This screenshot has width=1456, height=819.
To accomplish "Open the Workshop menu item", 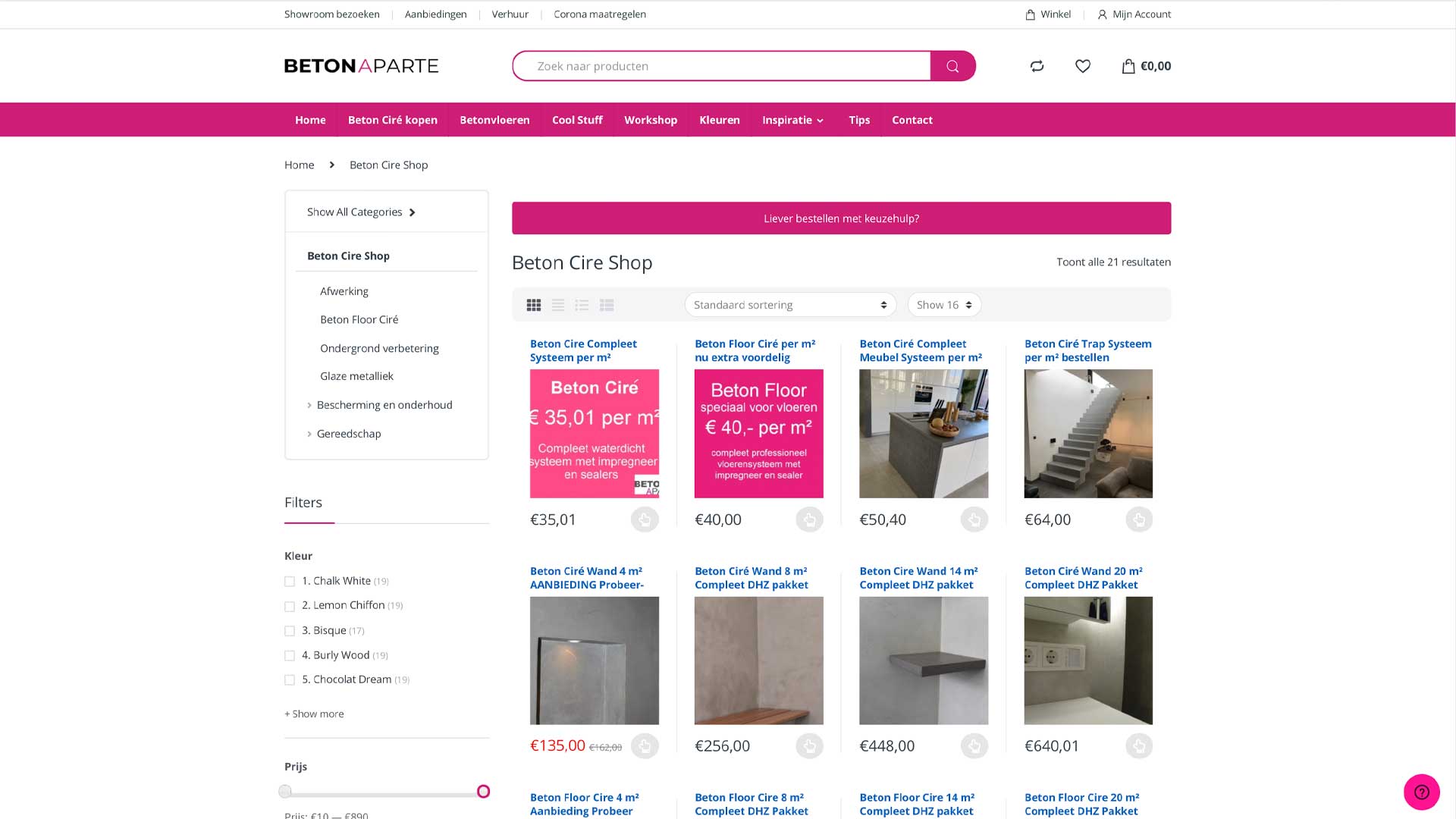I will click(650, 120).
